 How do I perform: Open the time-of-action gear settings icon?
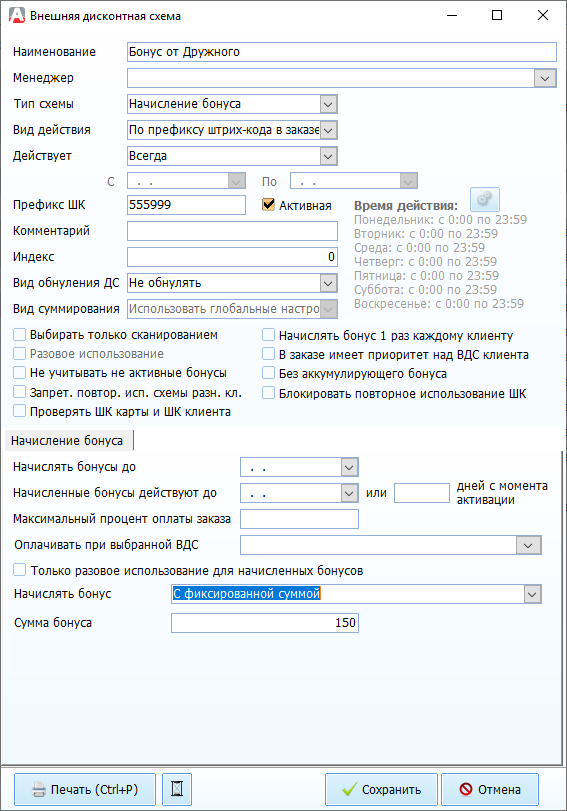tap(484, 200)
